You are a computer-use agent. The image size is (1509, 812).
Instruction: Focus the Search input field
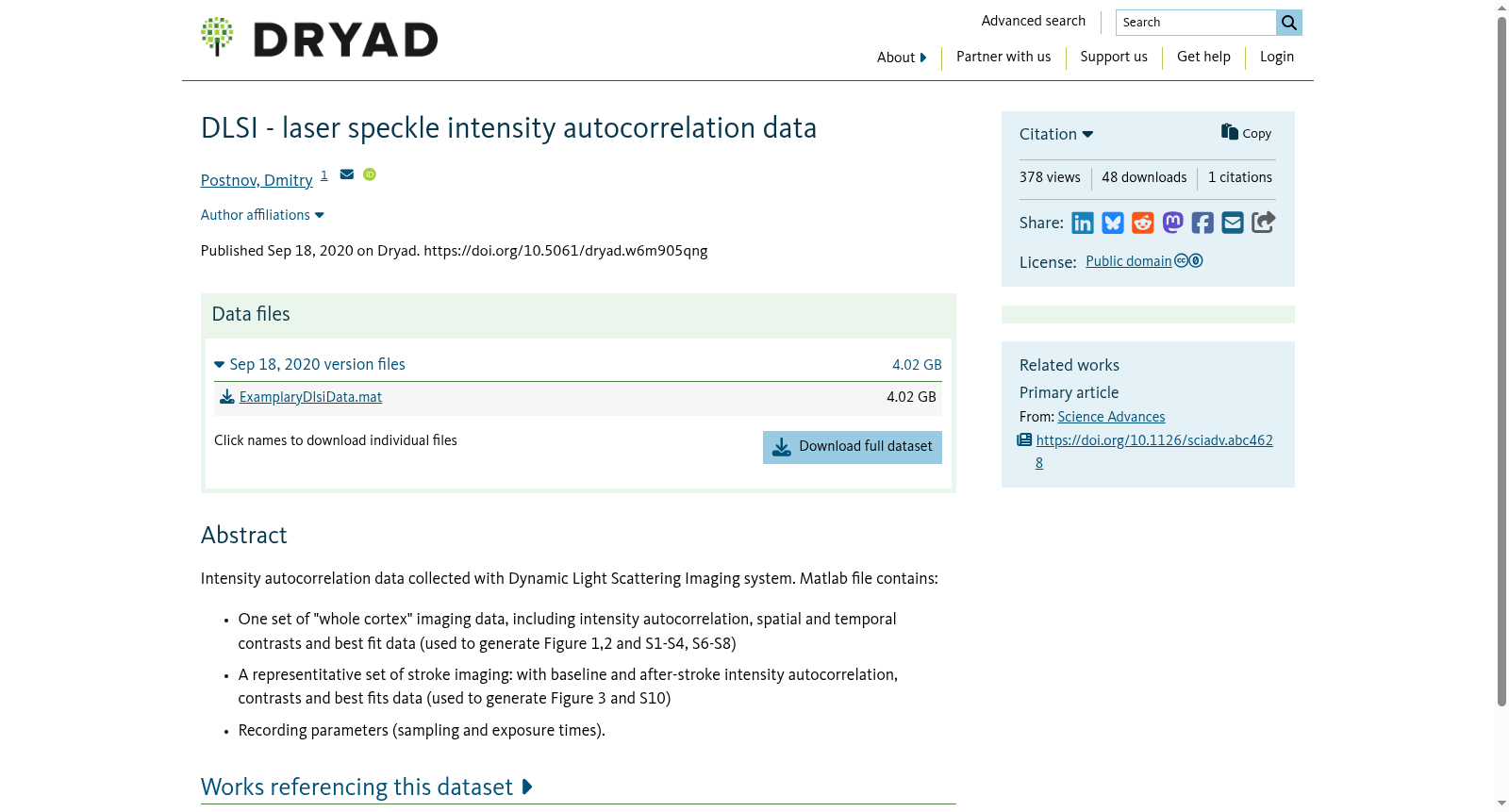1196,23
